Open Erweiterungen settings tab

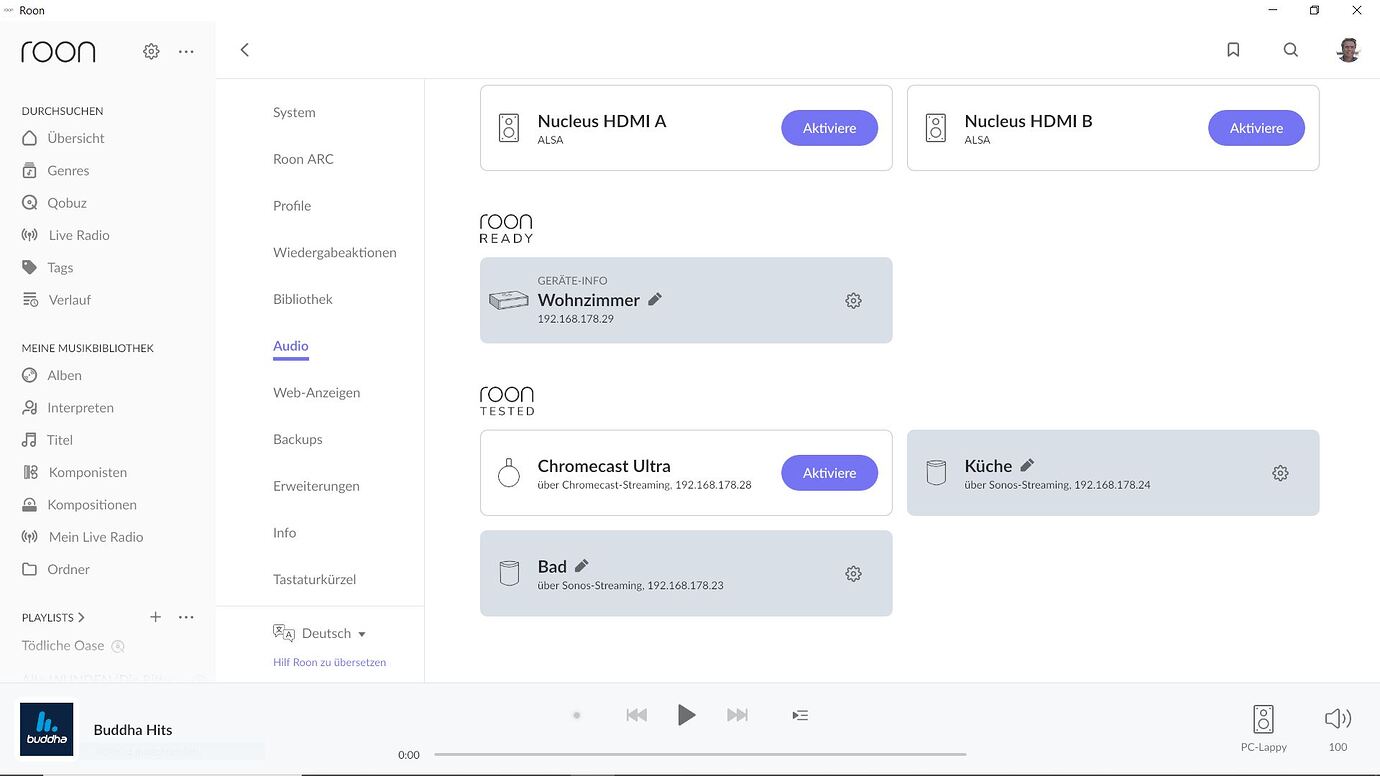coord(316,486)
